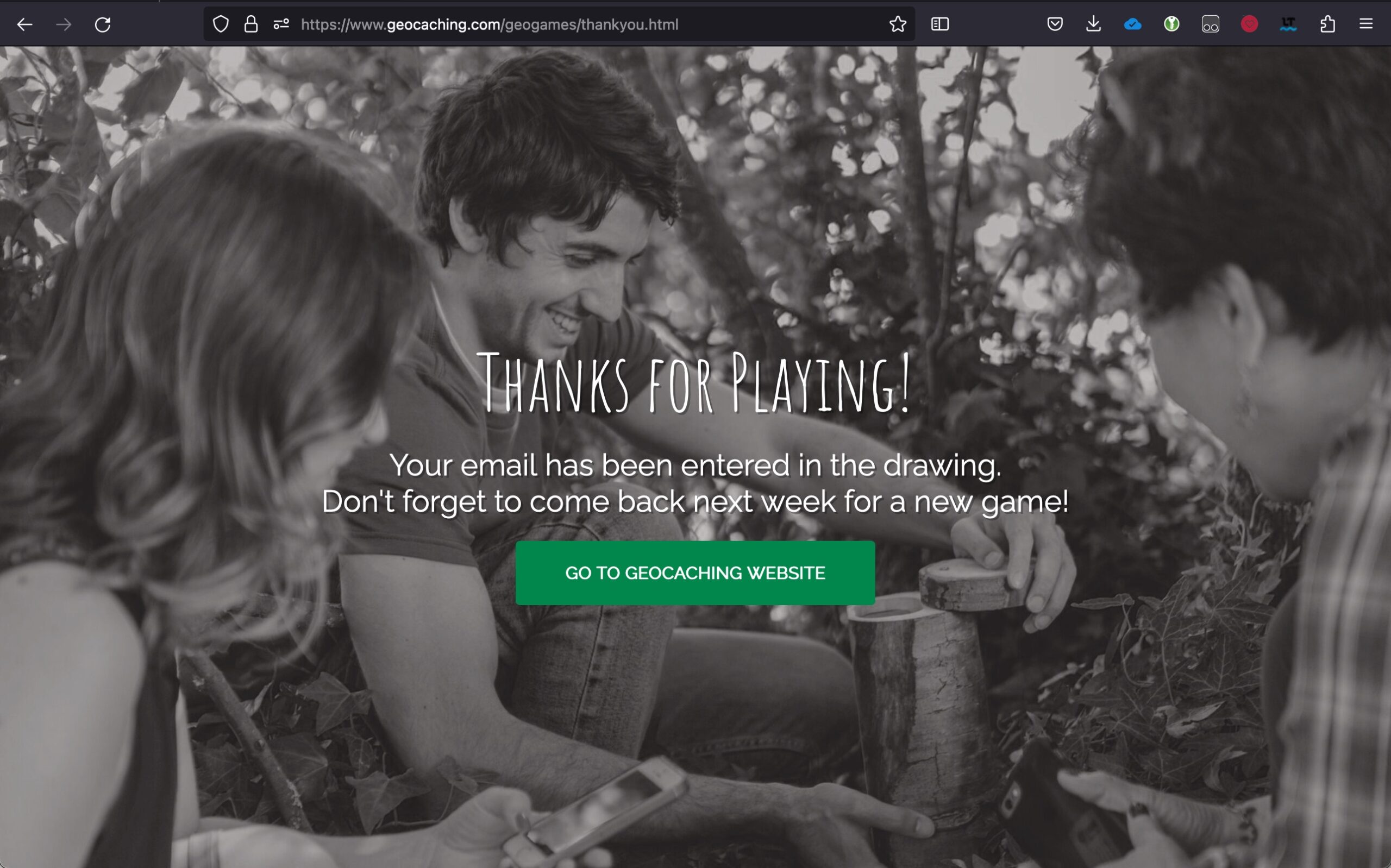Viewport: 1391px width, 868px height.
Task: Open the tracking protection shield icon
Action: pos(221,24)
